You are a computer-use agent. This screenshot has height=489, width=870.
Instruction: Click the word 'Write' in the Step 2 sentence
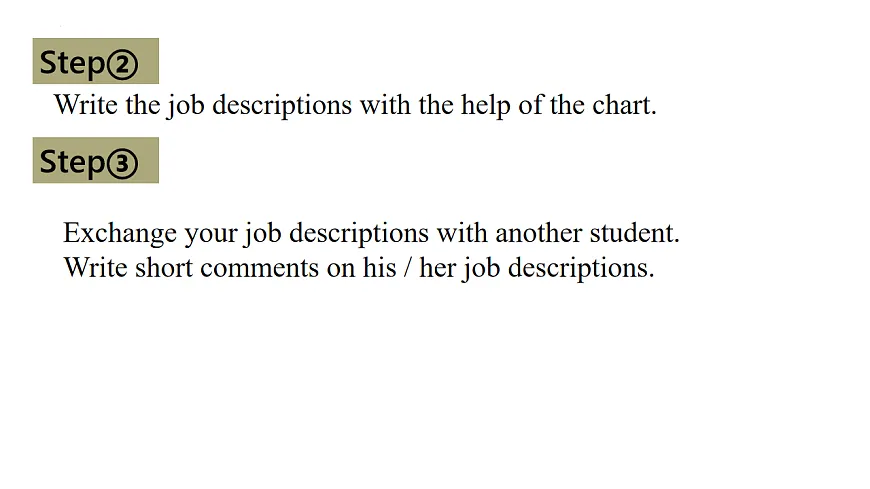click(85, 105)
